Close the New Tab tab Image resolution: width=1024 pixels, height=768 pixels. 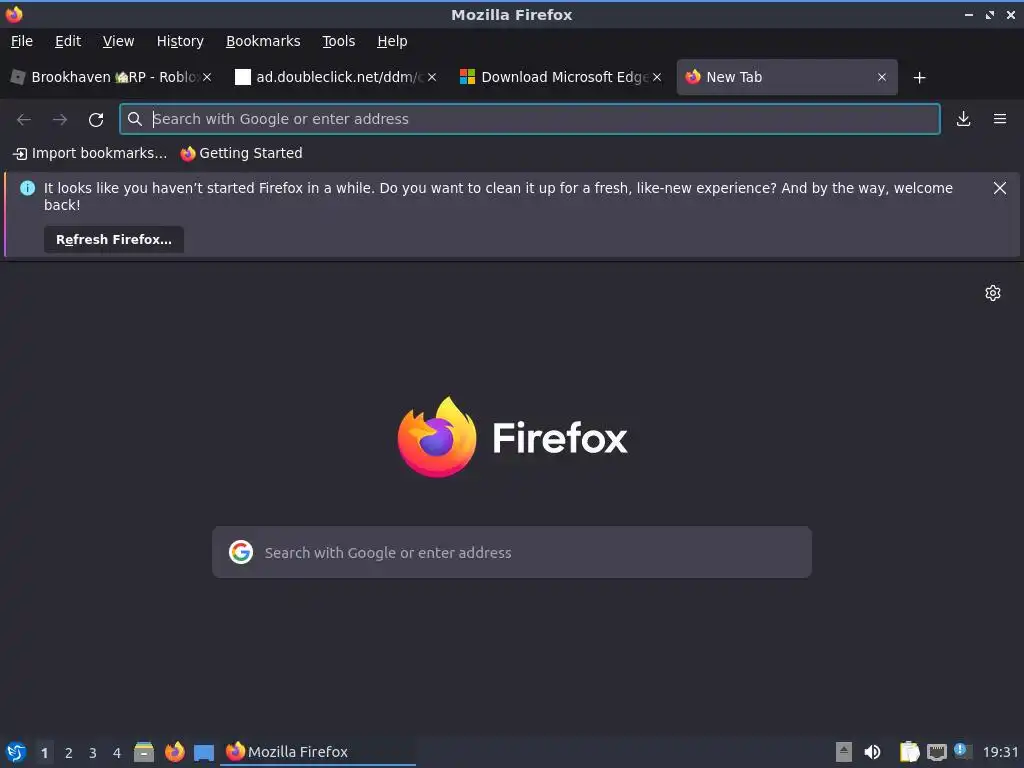pyautogui.click(x=882, y=77)
